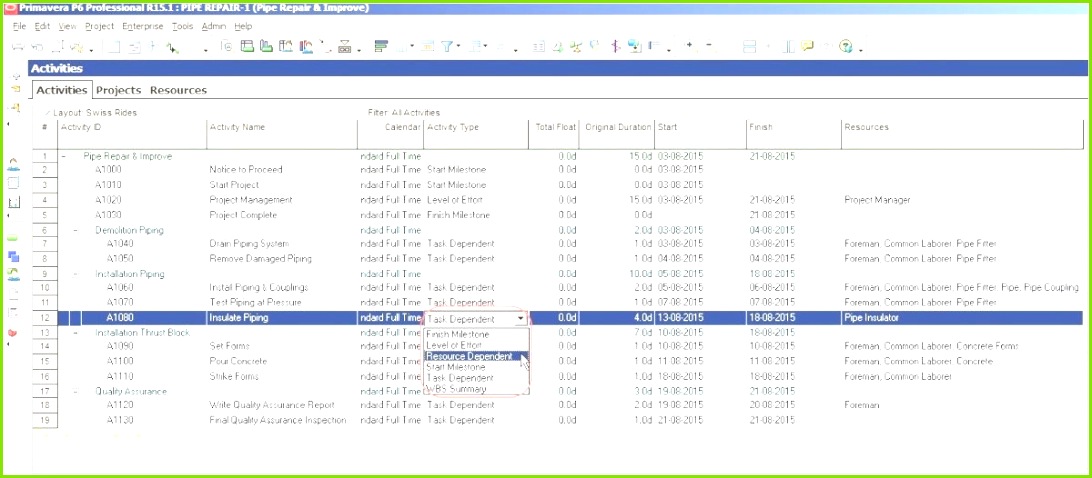The width and height of the screenshot is (1092, 478).
Task: Select the A1040 Drain Piping System row
Action: pyautogui.click(x=250, y=244)
